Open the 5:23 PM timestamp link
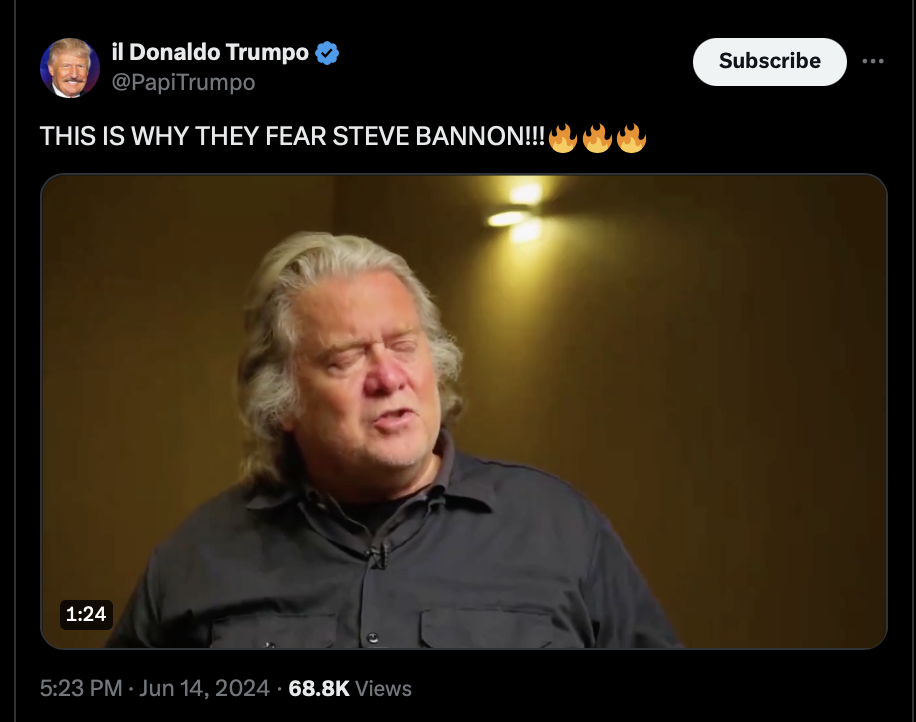This screenshot has width=916, height=722. point(81,688)
